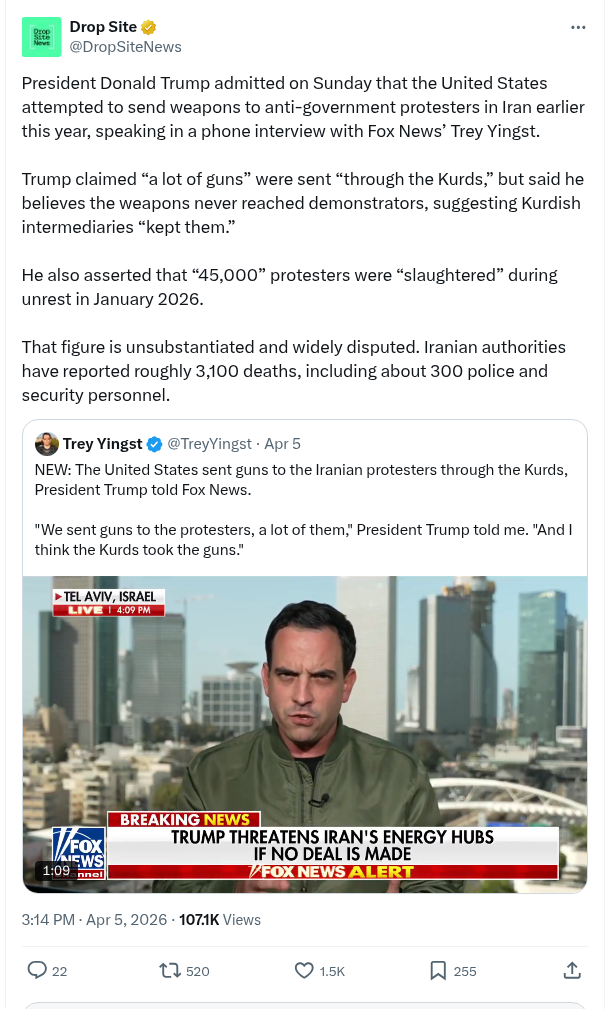Viewport: 608px width, 1009px height.
Task: Visit the @DropSiteNews handle
Action: (125, 46)
